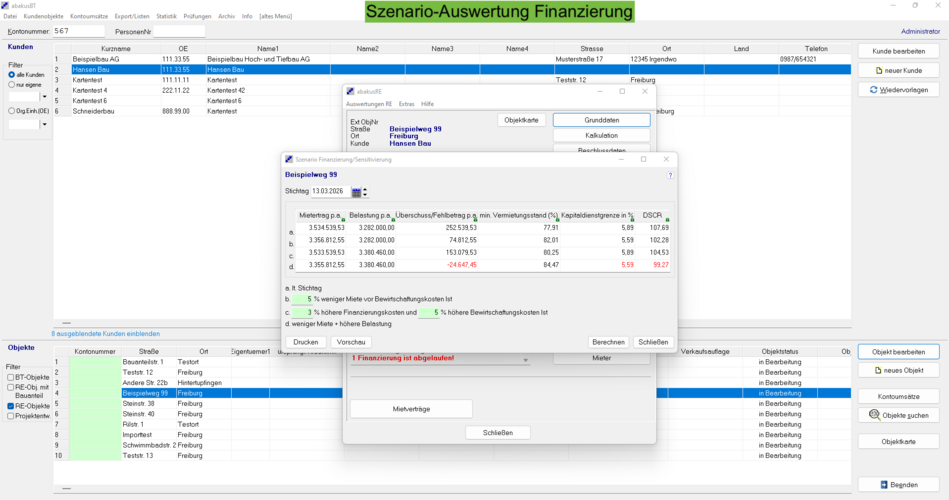Click Objekte suchen magnifier button

coord(898,414)
